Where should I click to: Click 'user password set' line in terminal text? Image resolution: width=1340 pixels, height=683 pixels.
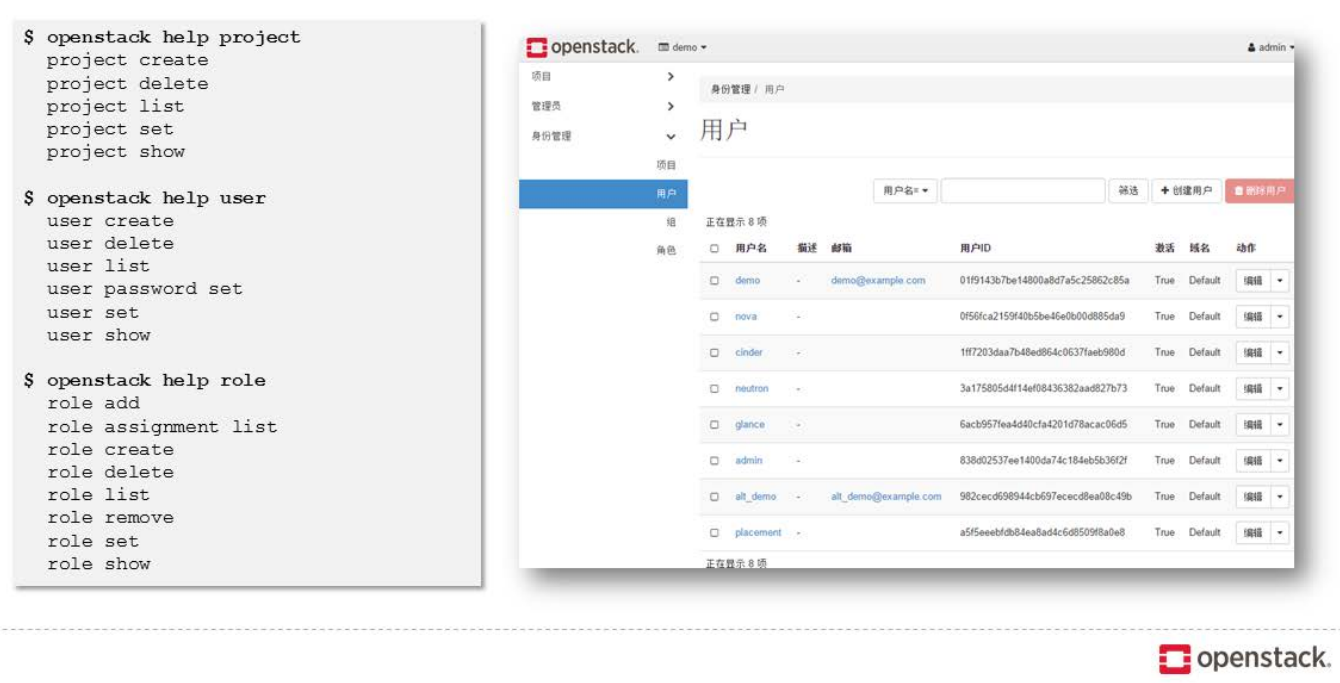click(x=144, y=289)
